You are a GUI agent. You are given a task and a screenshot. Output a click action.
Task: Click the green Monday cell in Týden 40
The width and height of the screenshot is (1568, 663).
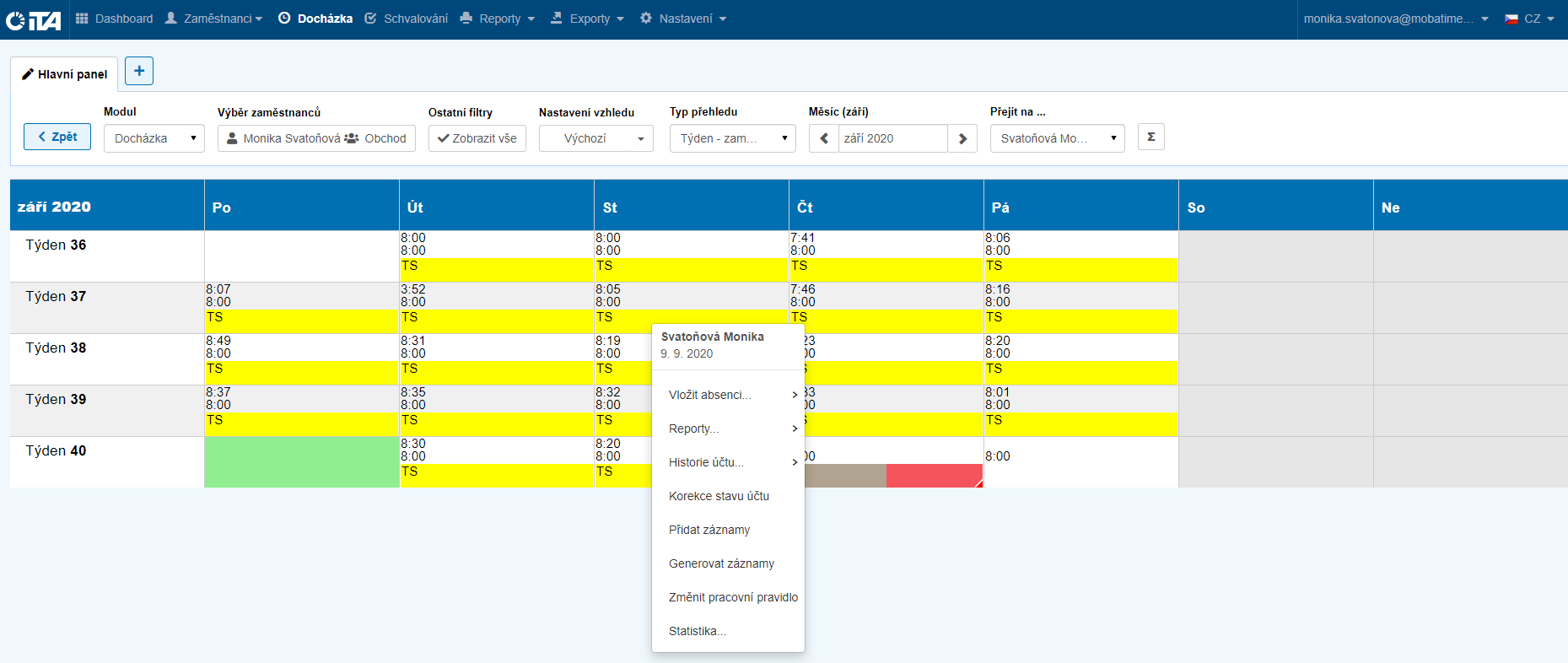(x=302, y=461)
